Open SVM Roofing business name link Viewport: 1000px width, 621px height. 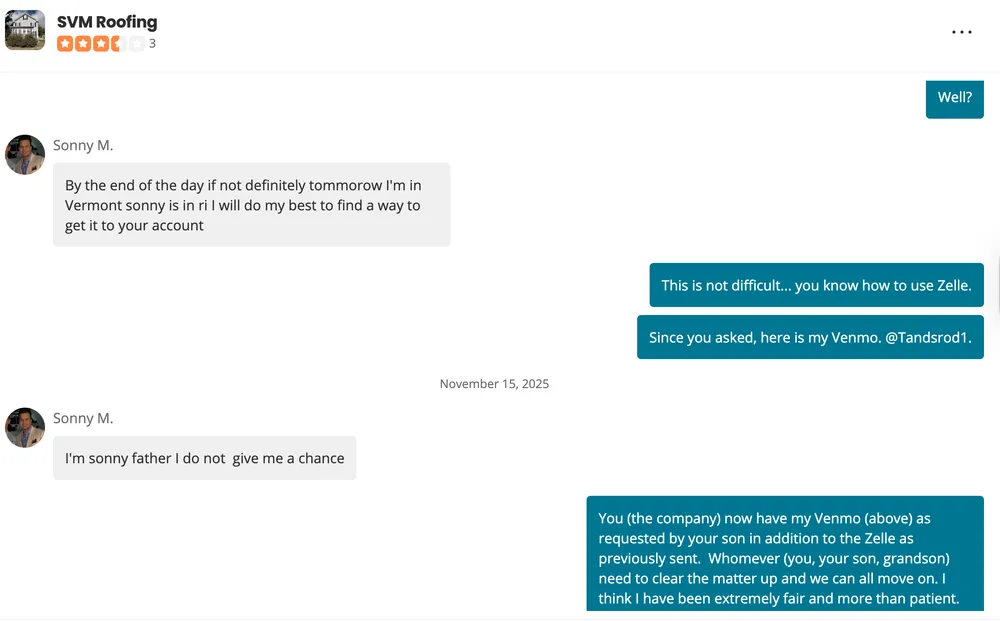pos(107,21)
